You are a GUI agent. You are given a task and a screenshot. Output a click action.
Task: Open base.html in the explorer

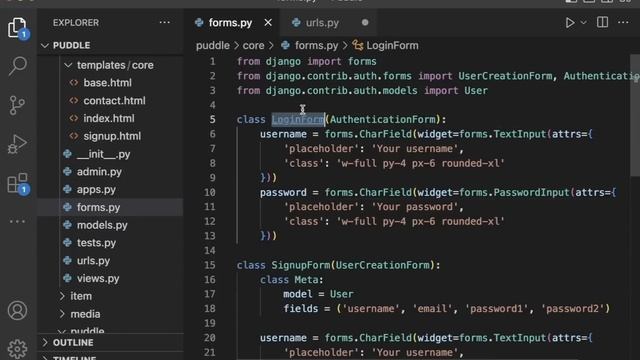tap(107, 83)
